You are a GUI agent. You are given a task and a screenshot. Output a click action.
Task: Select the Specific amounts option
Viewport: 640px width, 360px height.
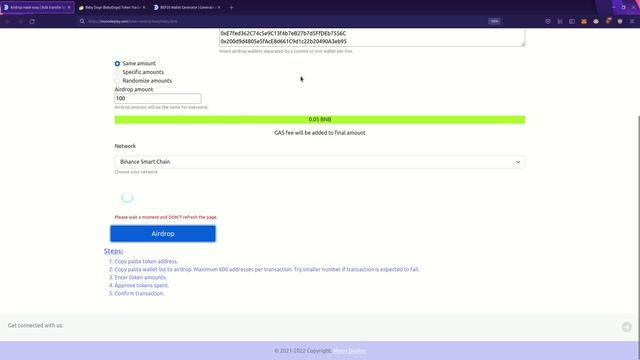(117, 72)
